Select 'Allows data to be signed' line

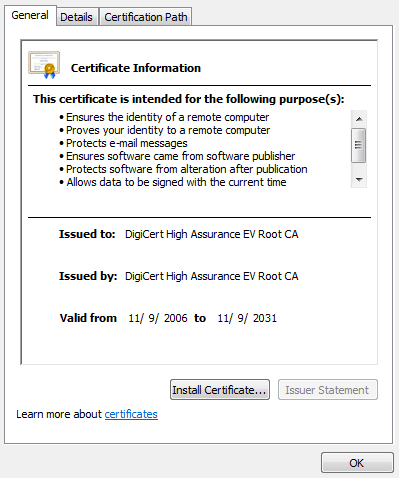click(x=173, y=182)
